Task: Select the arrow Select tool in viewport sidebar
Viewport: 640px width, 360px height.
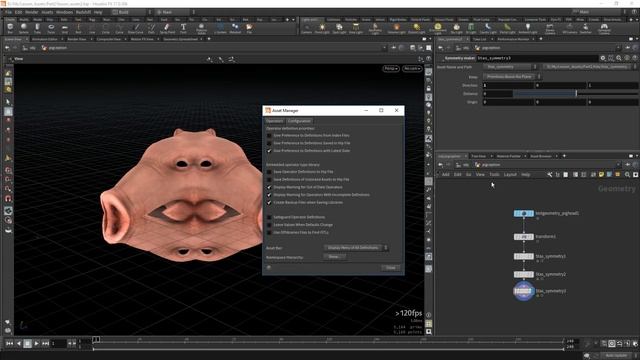Action: click(8, 102)
